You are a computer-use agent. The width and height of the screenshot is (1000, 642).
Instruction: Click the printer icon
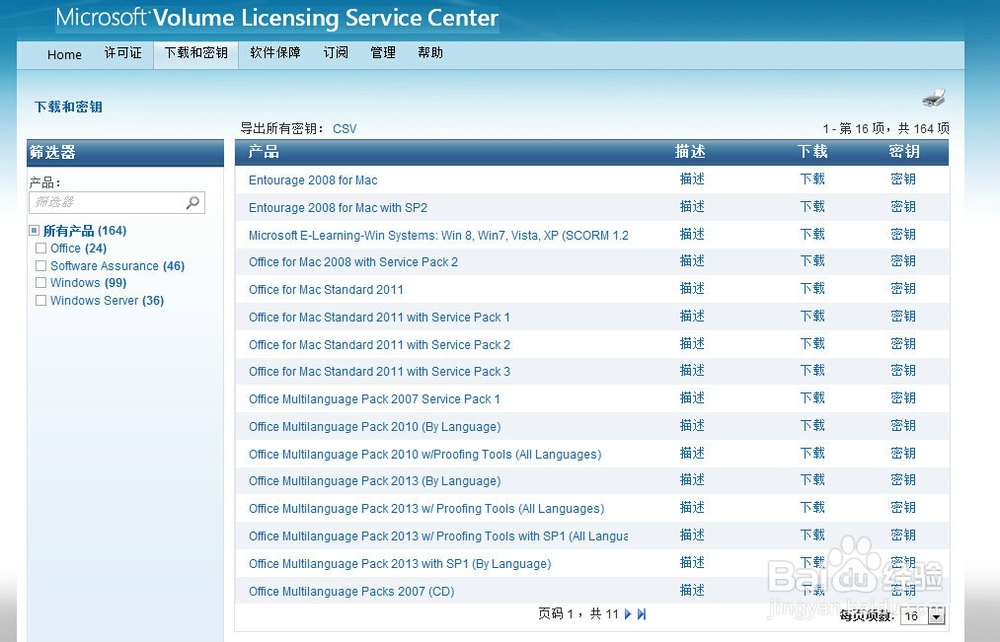pyautogui.click(x=934, y=98)
